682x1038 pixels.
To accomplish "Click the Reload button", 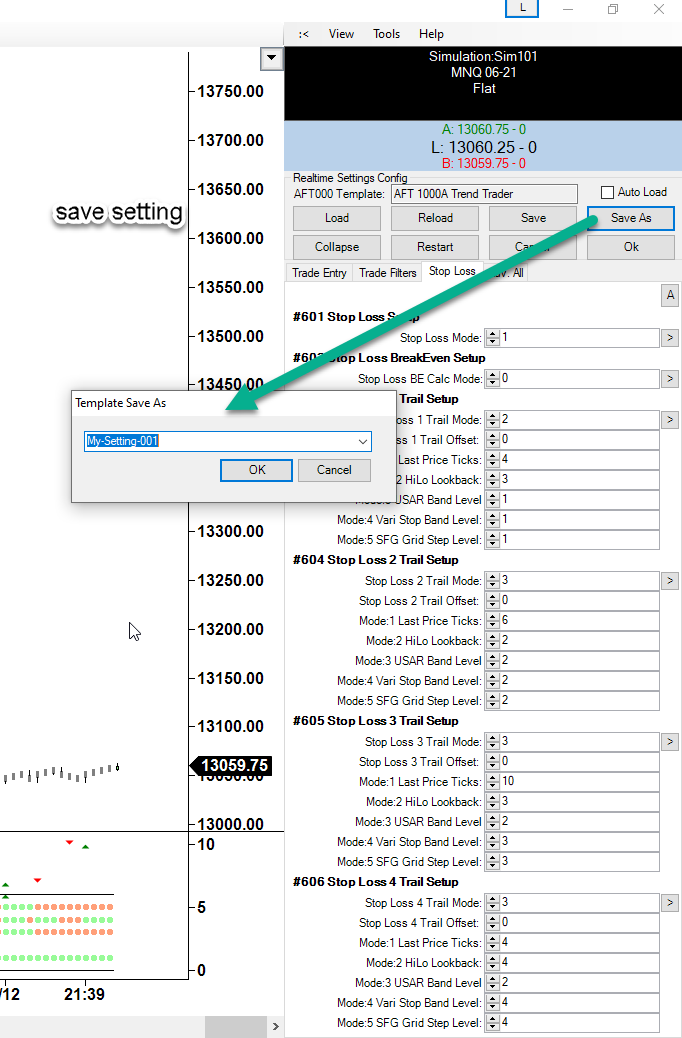I will [435, 218].
